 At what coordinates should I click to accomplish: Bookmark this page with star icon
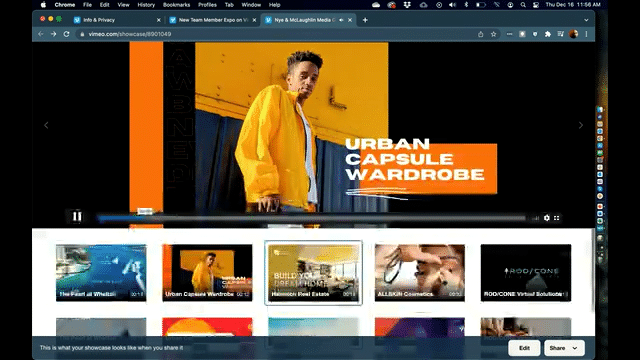click(x=493, y=34)
